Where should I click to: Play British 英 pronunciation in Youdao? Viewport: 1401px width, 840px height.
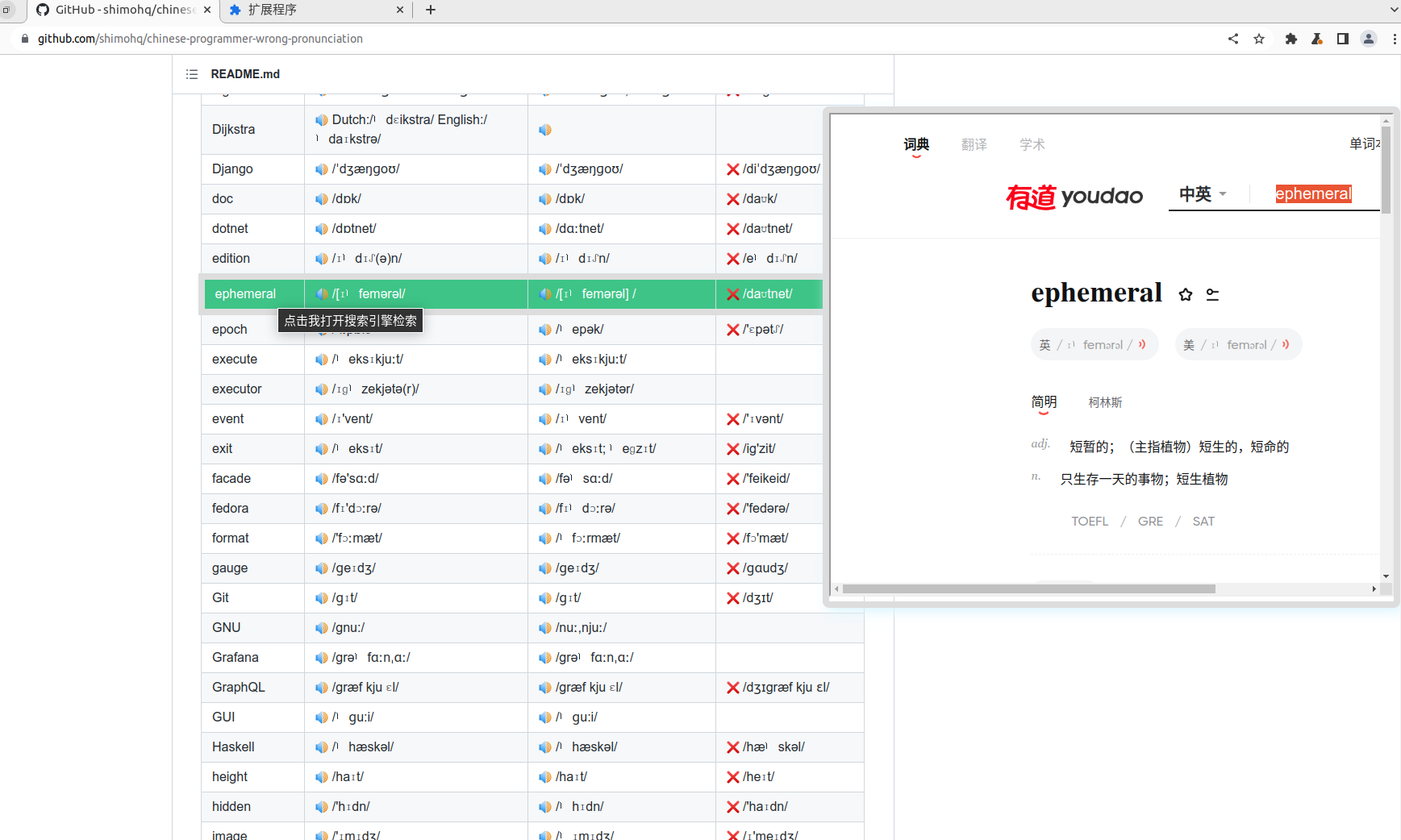[1141, 345]
